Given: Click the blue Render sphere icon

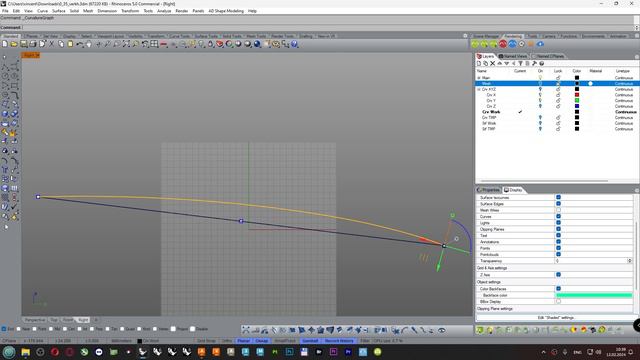Looking at the screenshot, I should [257, 44].
